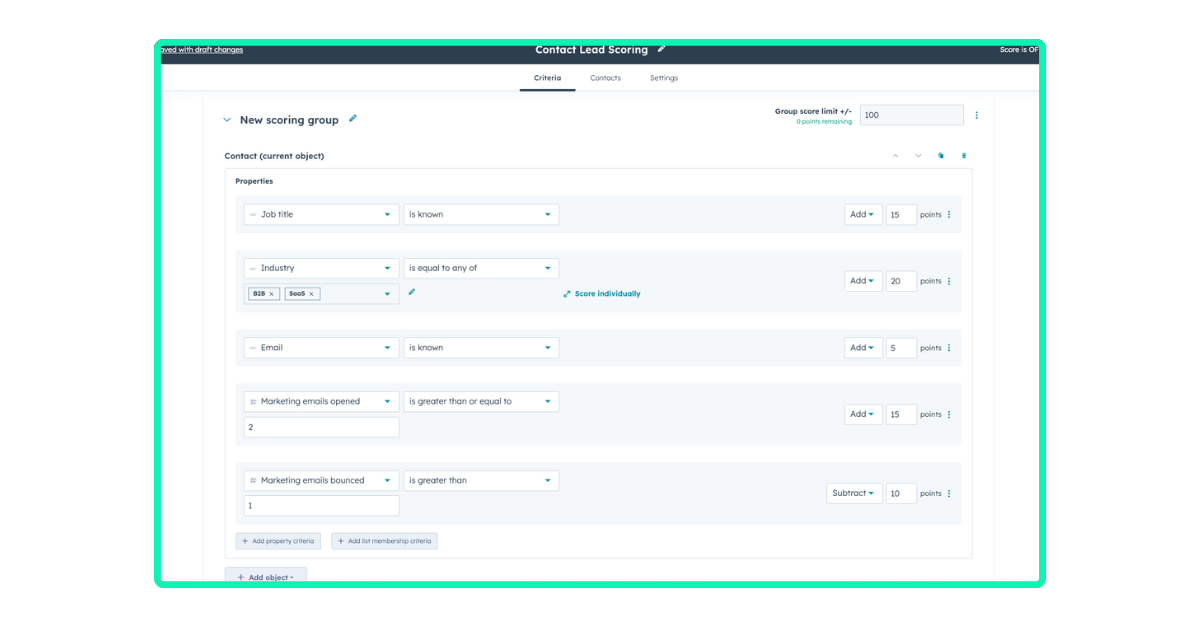Collapse the New scoring group chevron
The image size is (1200, 627).
click(227, 120)
